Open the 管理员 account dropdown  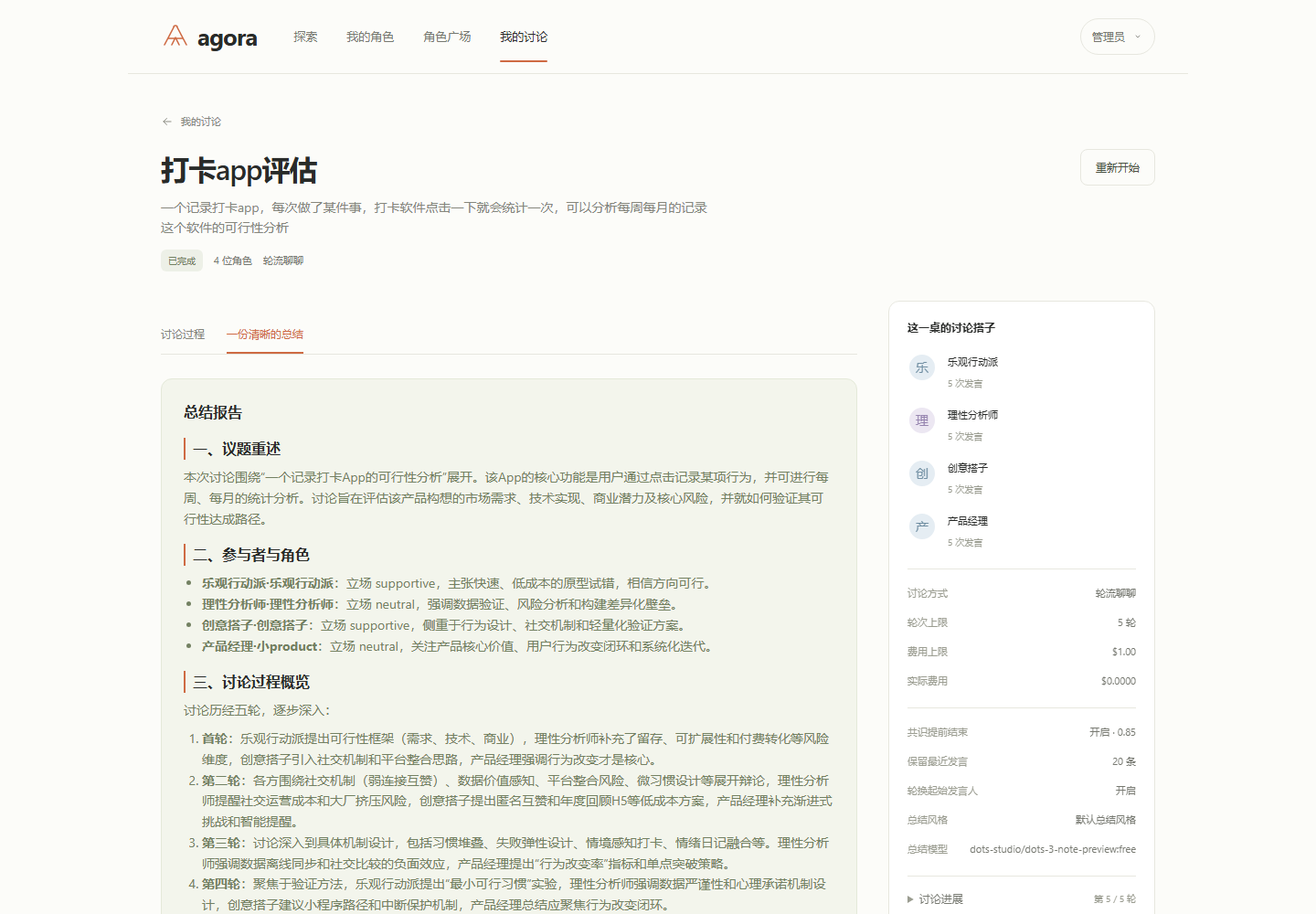(1117, 37)
